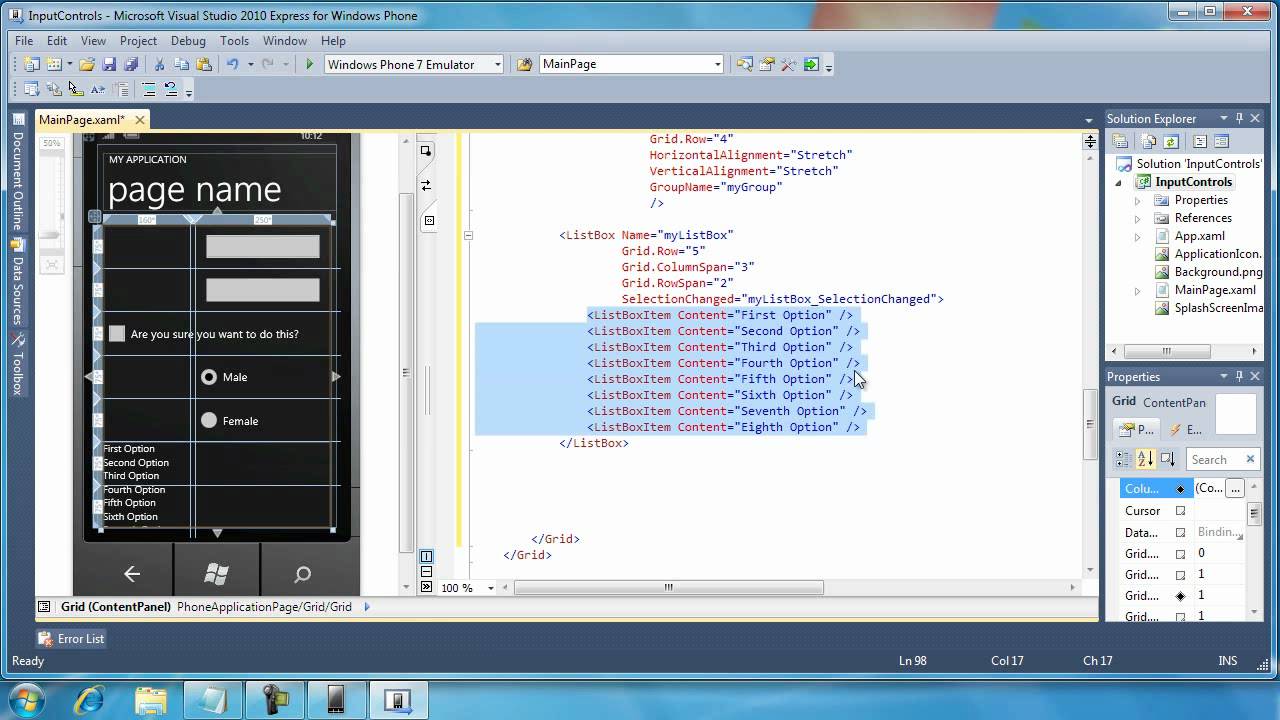Collapse the ListBox XAML region
This screenshot has width=1280, height=720.
(x=467, y=235)
